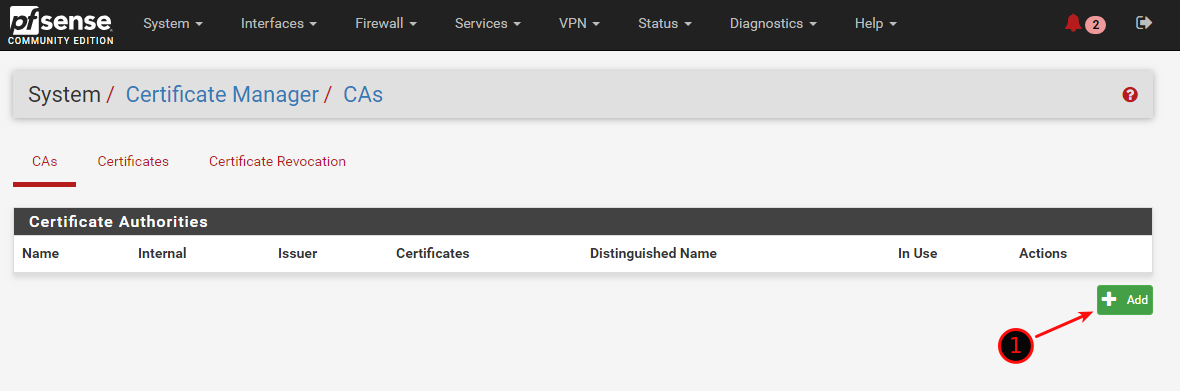This screenshot has height=391, width=1180.
Task: Select the CAs tab
Action: click(x=44, y=162)
